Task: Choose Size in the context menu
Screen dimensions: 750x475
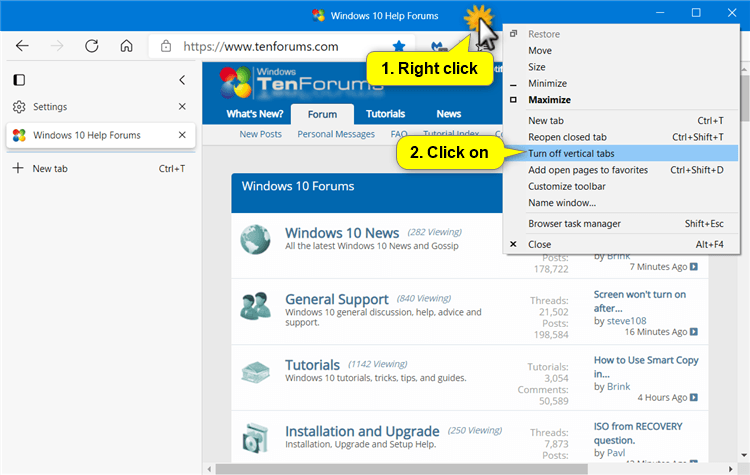Action: tap(620, 67)
